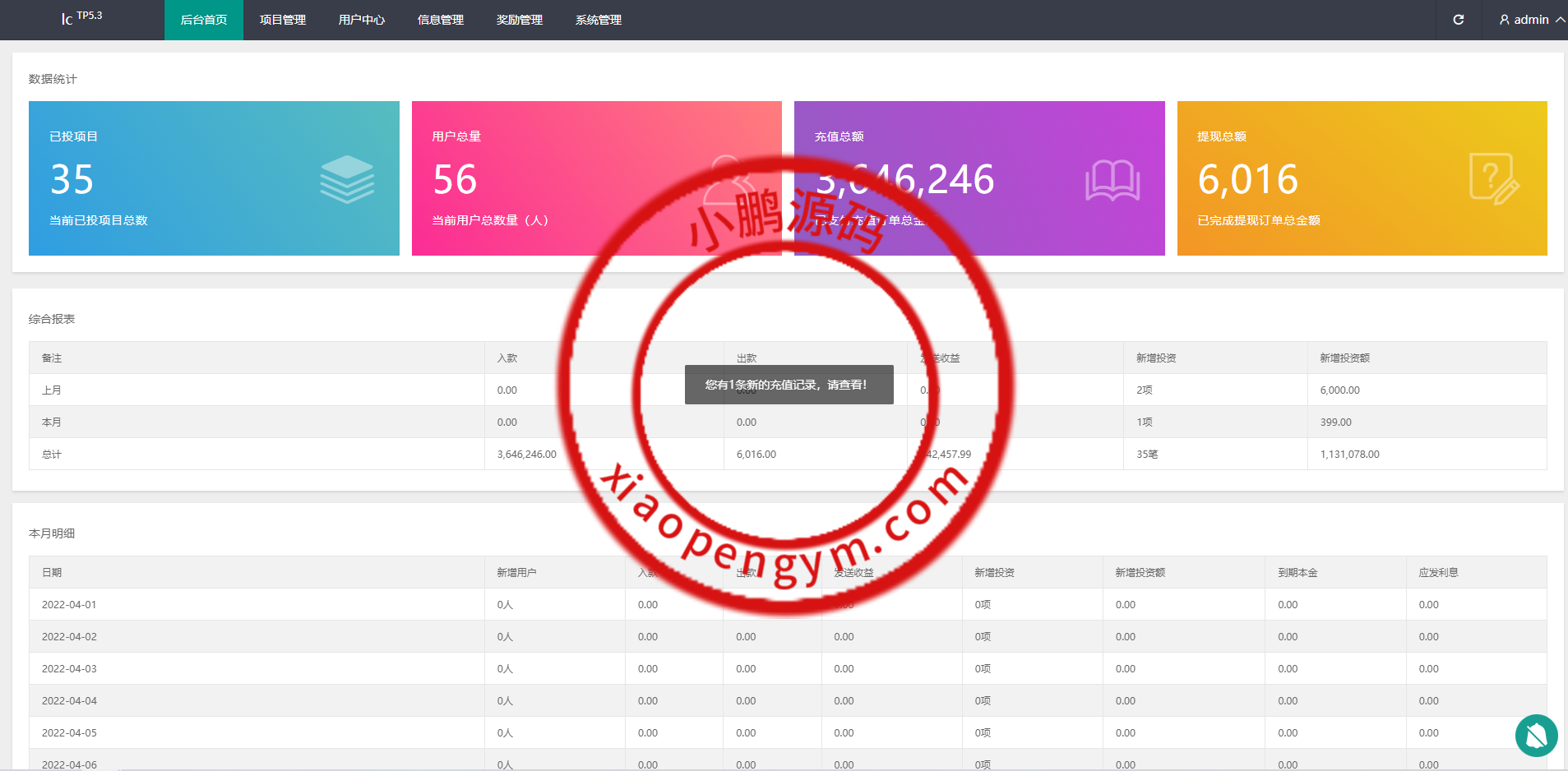Image resolution: width=1568 pixels, height=771 pixels.
Task: Open the 项目管理 menu
Action: pos(283,20)
